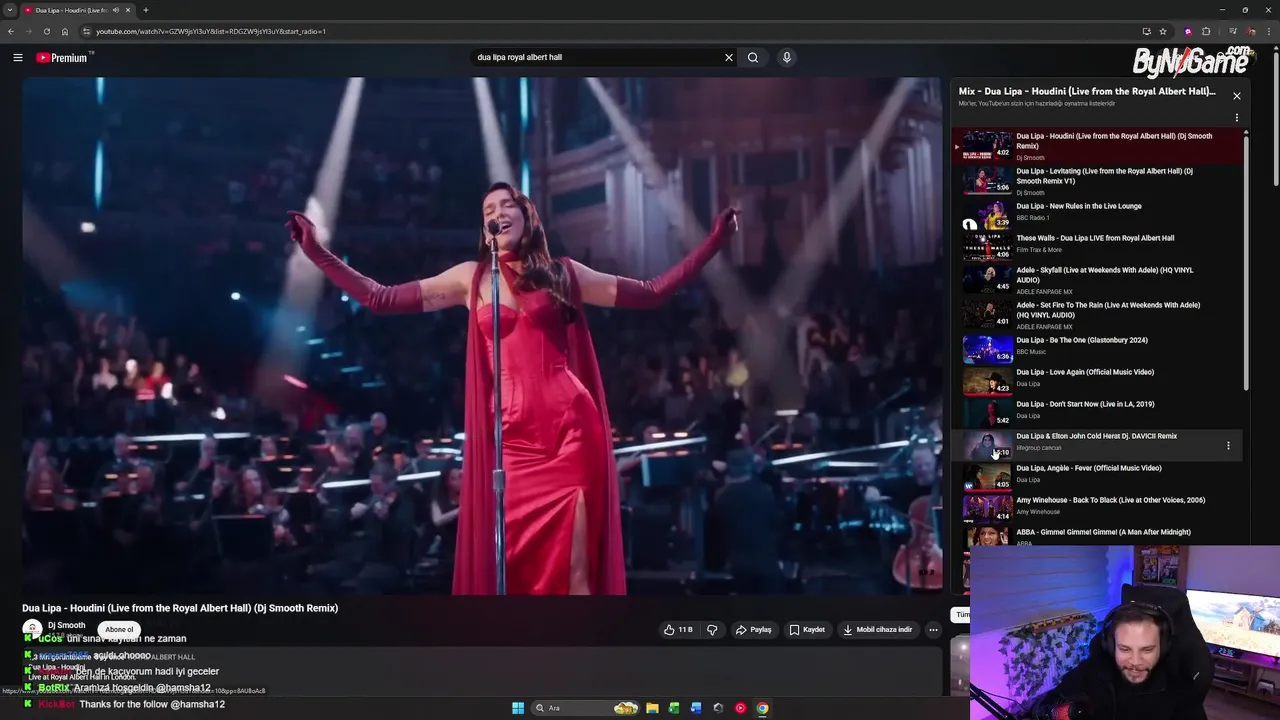Switch to Chrome on the taskbar
Screen dimensions: 1280x720
(762, 708)
